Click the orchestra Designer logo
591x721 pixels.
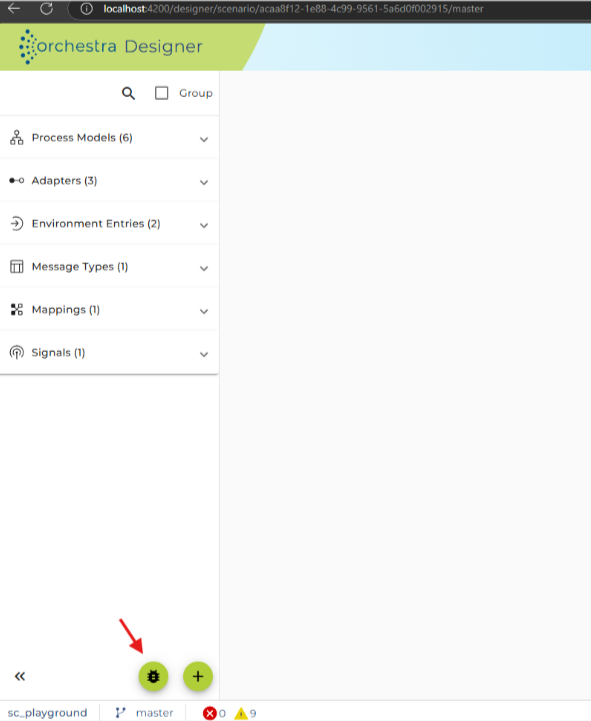(x=110, y=46)
